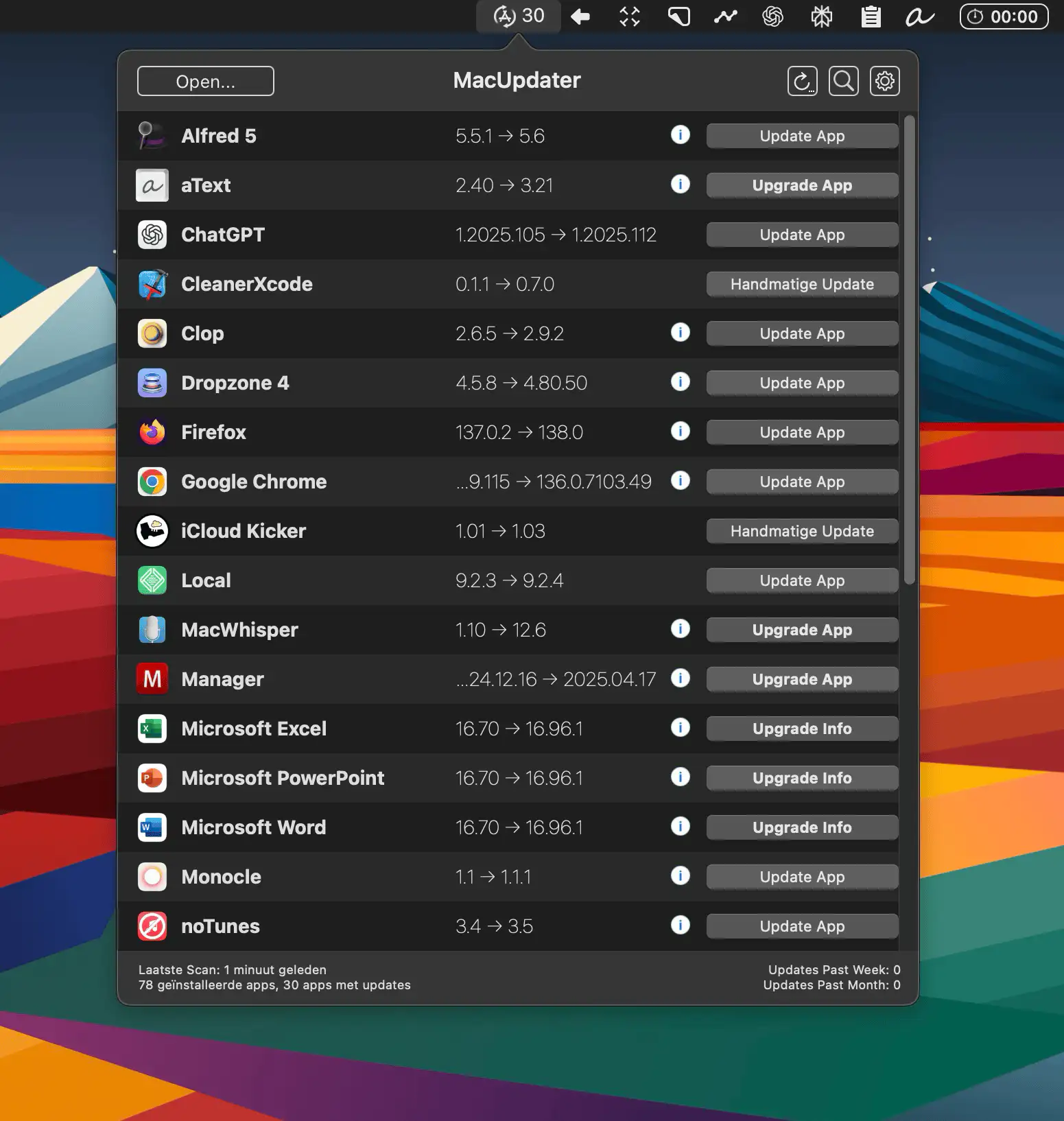Update App for Google Chrome
The height and width of the screenshot is (1121, 1064).
[x=802, y=482]
